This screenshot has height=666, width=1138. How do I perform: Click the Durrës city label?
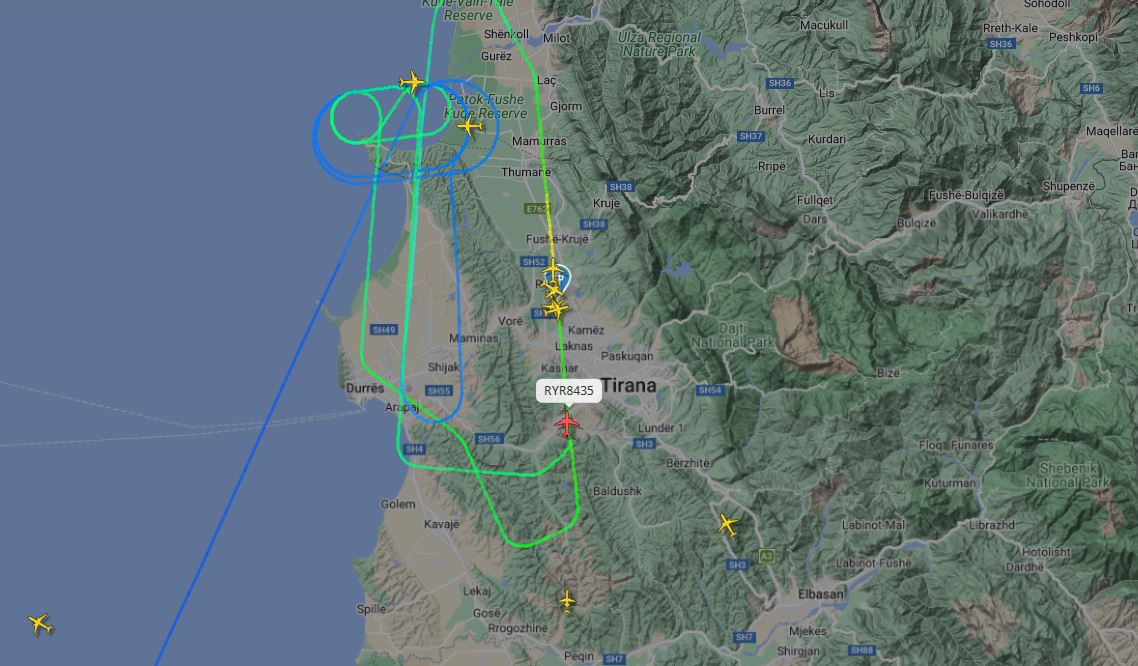click(364, 388)
